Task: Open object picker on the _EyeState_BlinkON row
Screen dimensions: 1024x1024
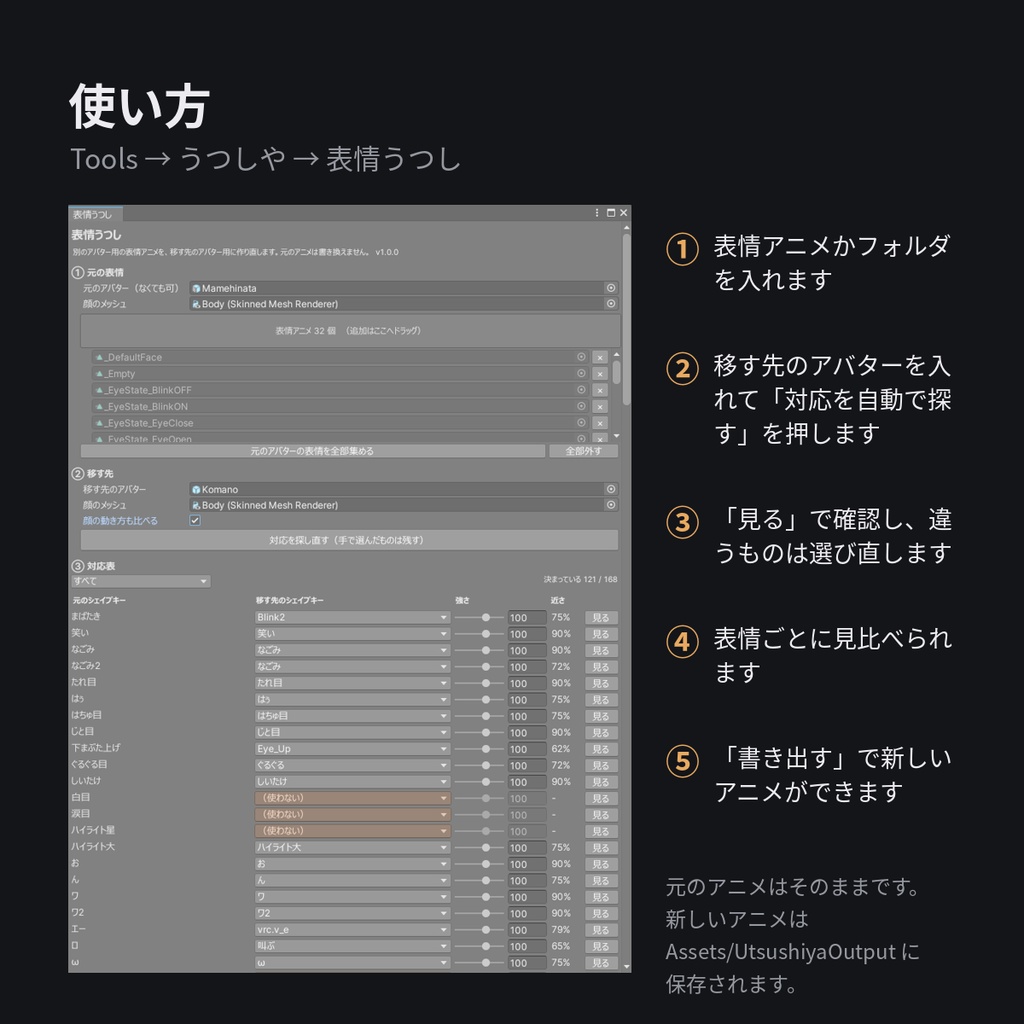Action: tap(581, 406)
